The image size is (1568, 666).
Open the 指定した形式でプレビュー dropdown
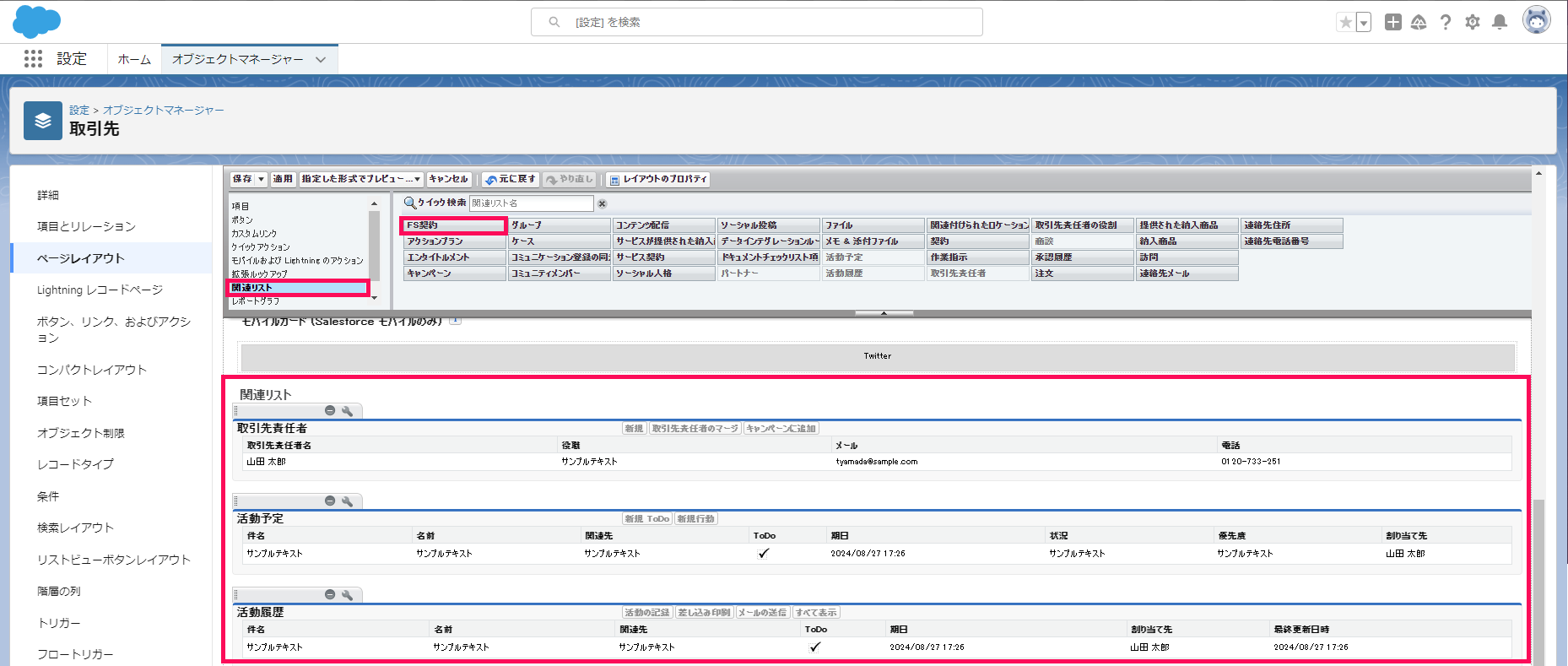(x=361, y=179)
